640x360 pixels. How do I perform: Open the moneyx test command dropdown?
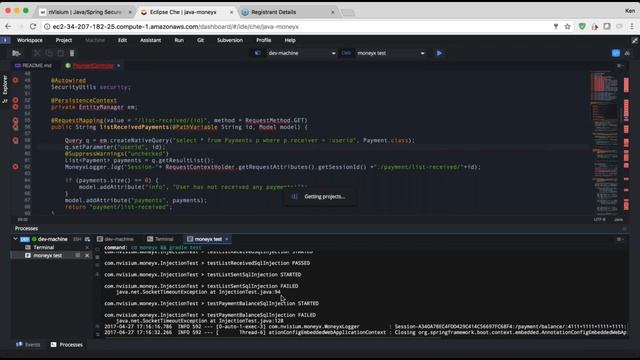pos(422,53)
